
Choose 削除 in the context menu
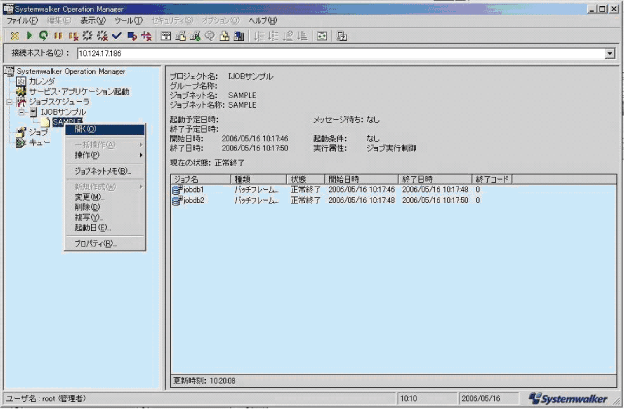coord(105,207)
